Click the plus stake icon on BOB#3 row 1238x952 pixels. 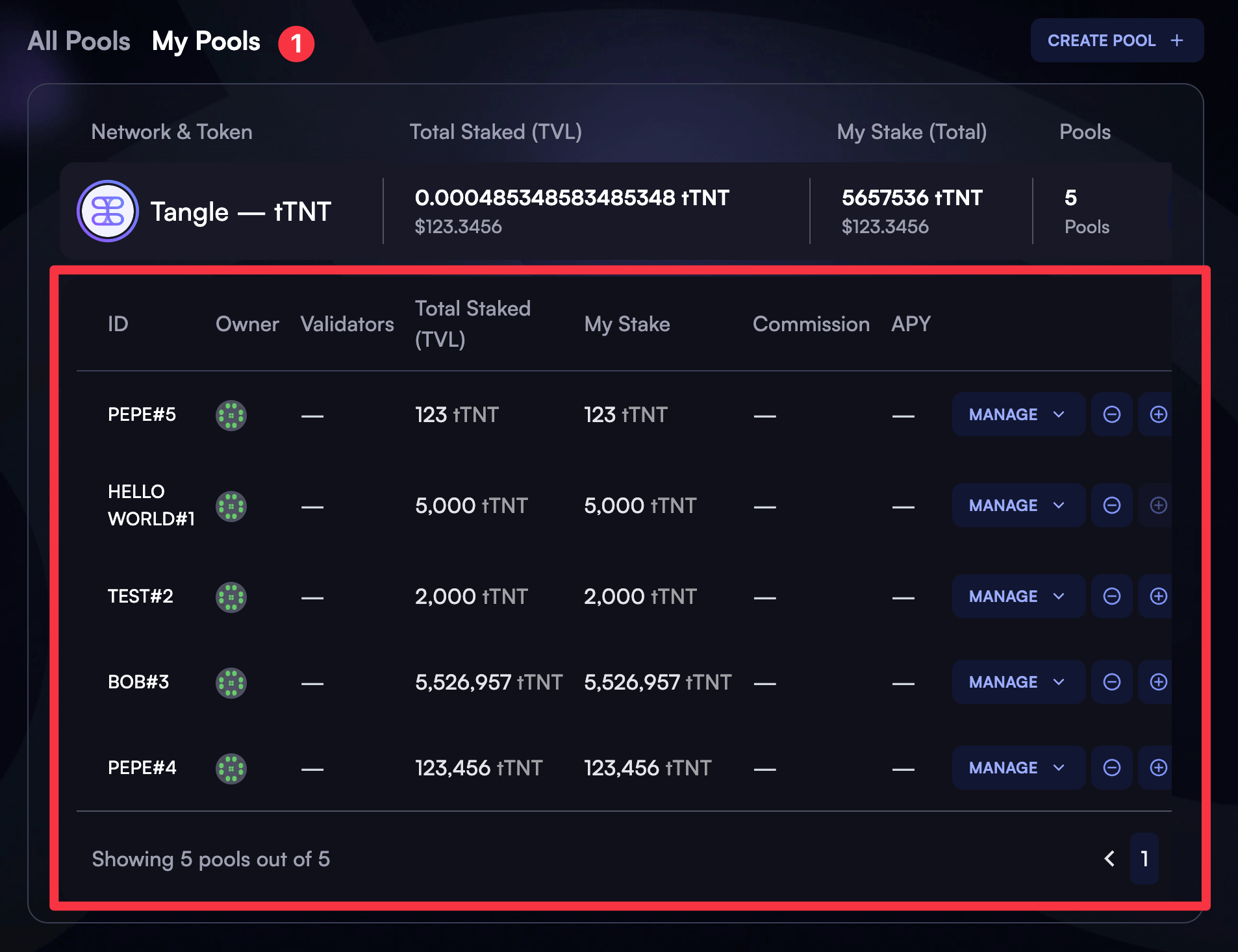(1159, 682)
